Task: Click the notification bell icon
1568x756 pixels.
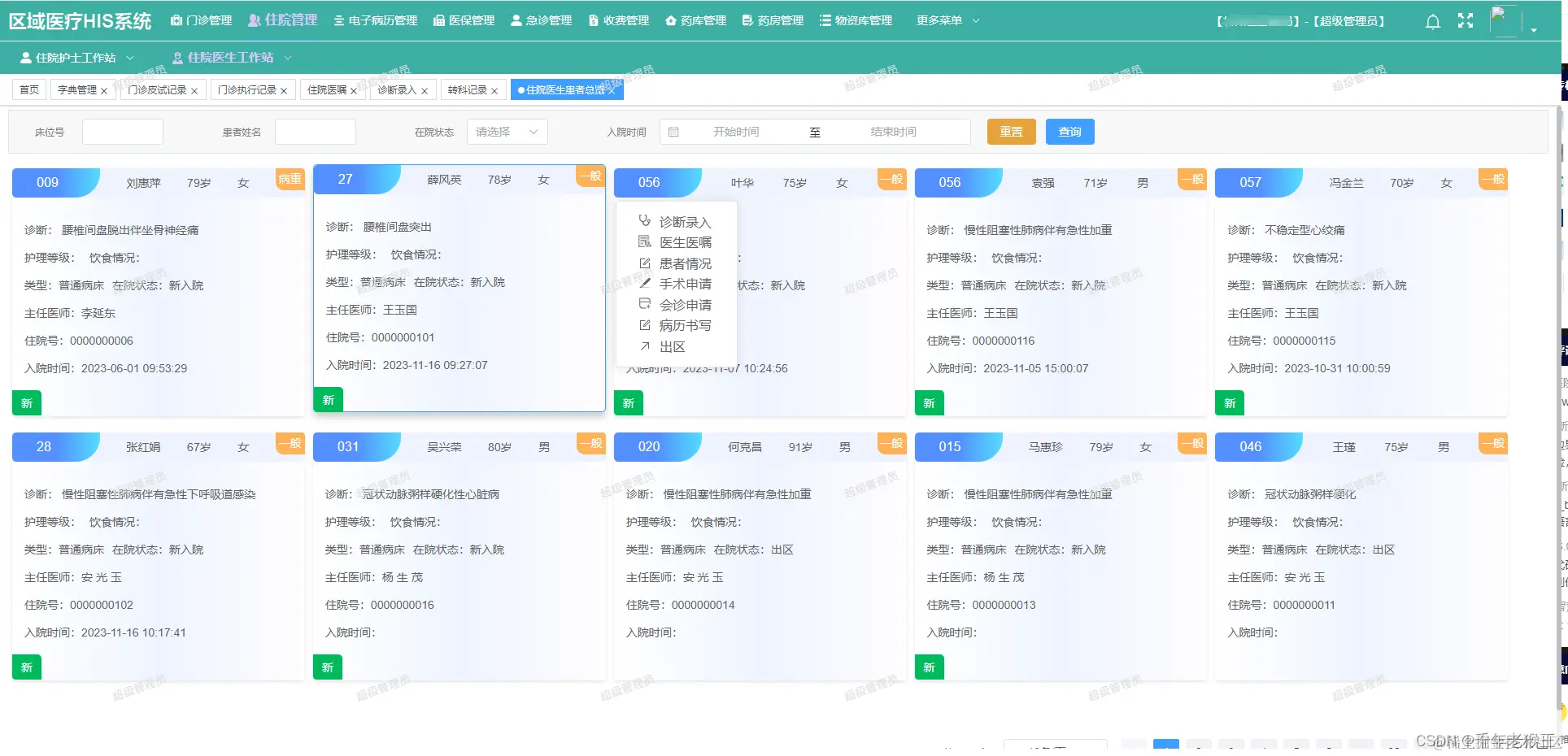Action: coord(1432,21)
